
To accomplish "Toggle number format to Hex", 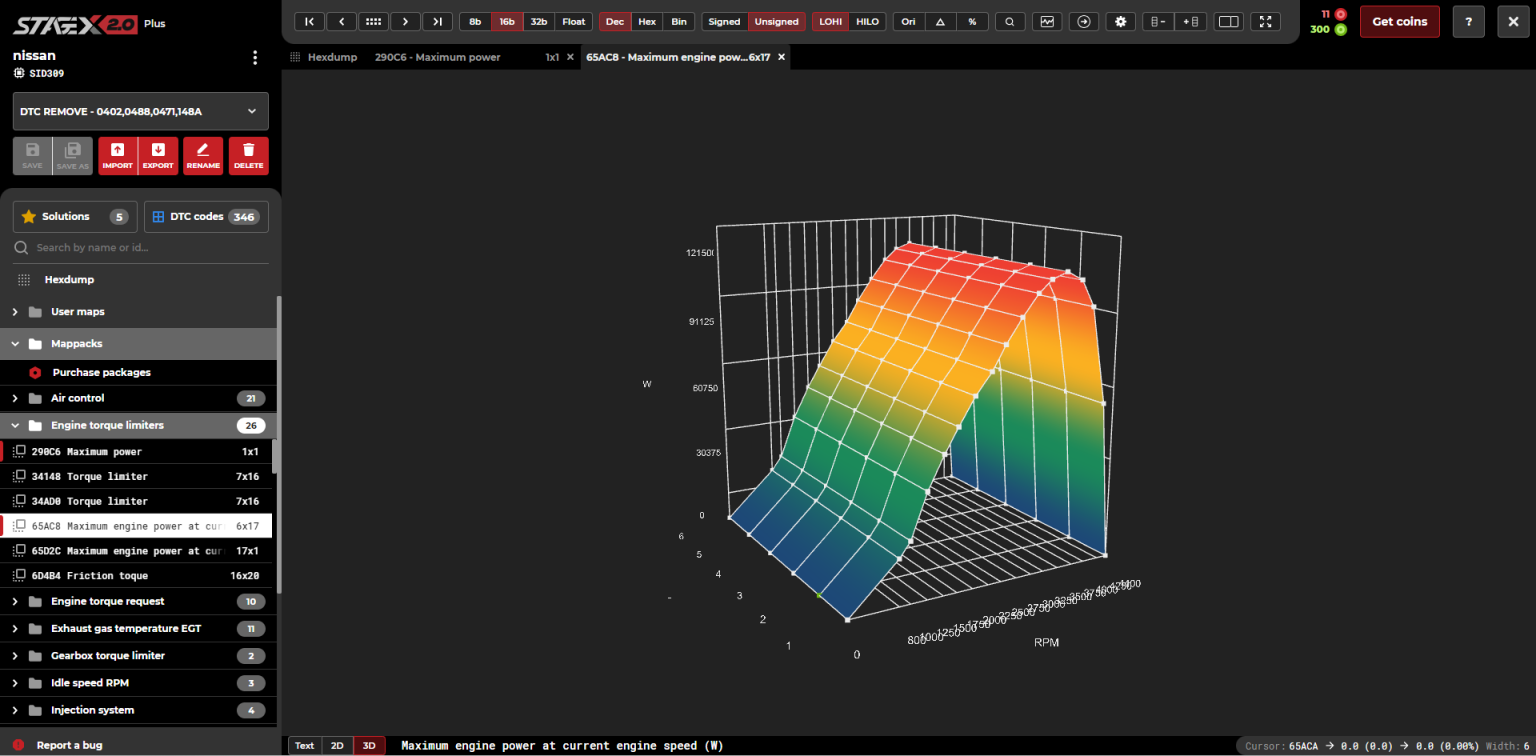I will [647, 21].
